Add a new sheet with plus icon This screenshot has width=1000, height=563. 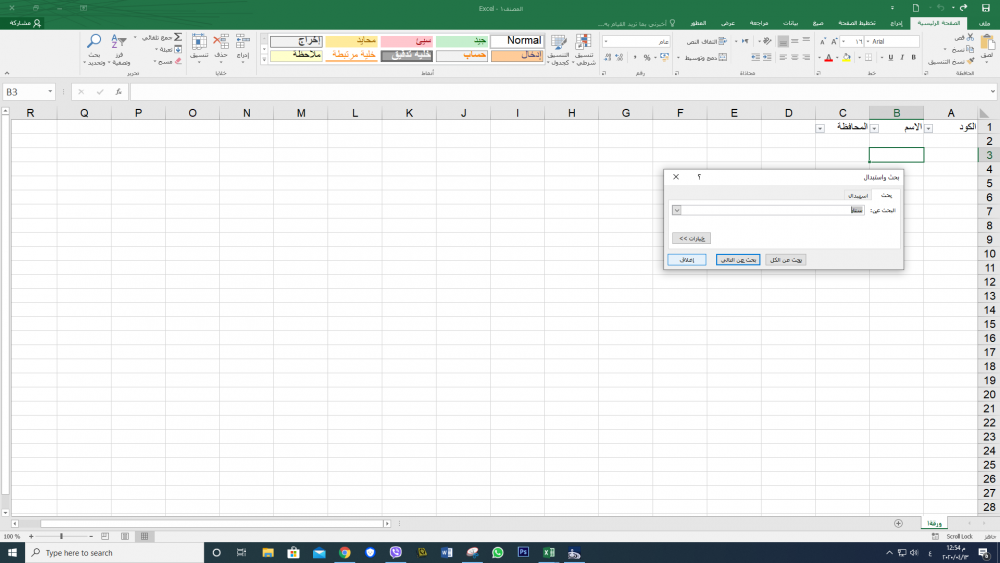pos(898,523)
